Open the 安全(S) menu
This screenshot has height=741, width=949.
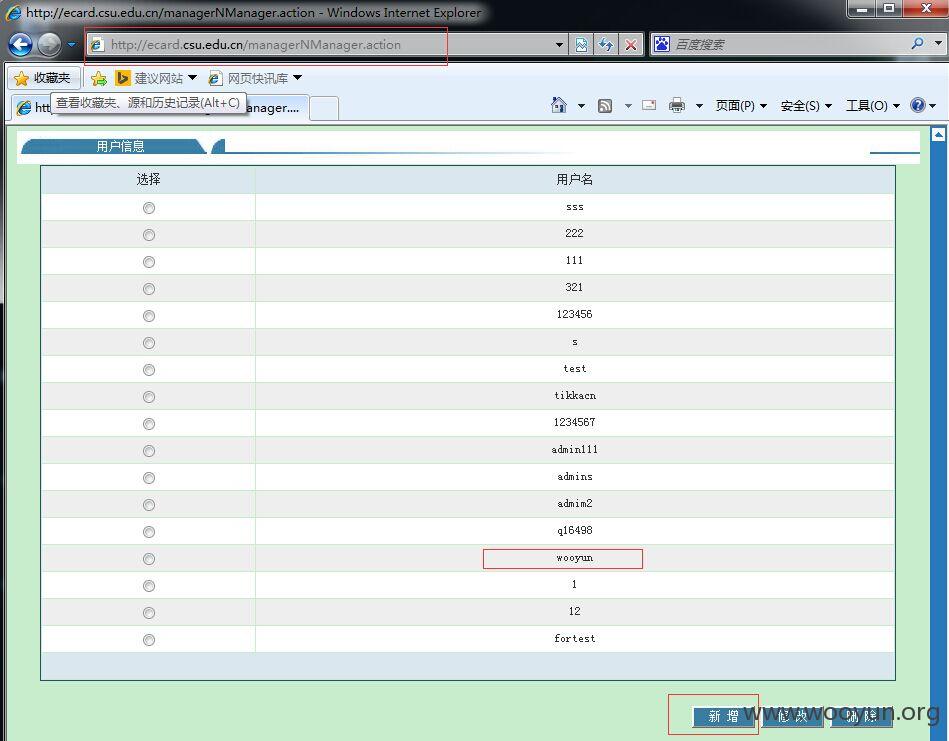806,106
